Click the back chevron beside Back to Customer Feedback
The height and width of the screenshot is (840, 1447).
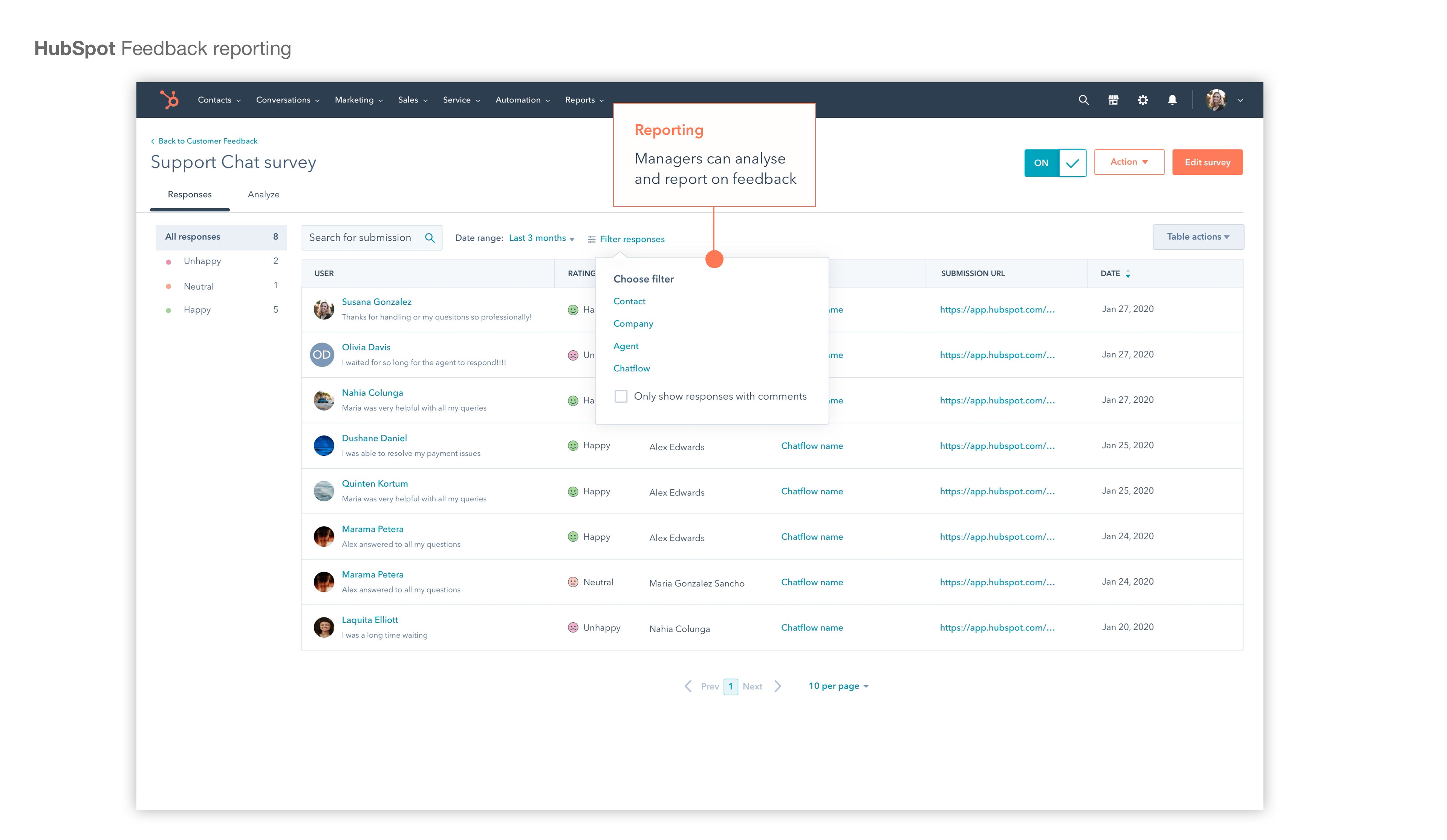(x=153, y=141)
